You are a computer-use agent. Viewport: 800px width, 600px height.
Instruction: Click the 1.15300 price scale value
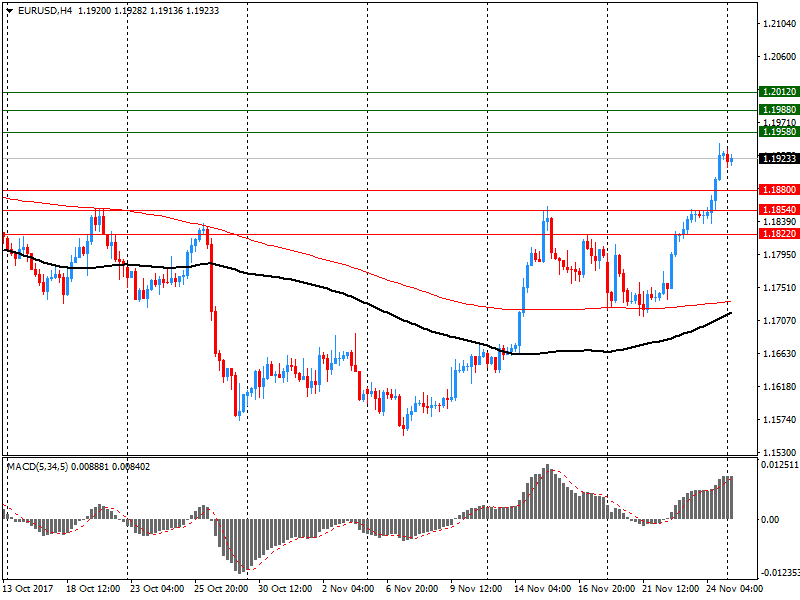780,453
